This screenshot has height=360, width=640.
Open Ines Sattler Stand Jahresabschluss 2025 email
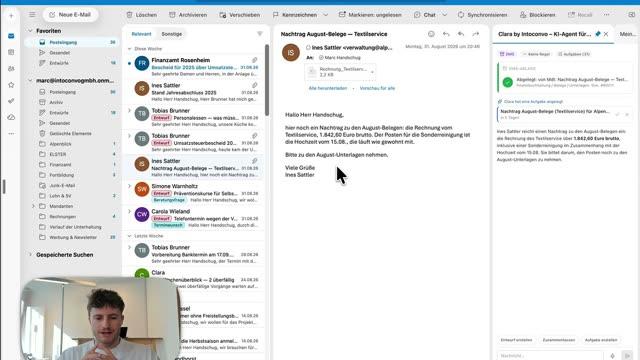tap(194, 92)
